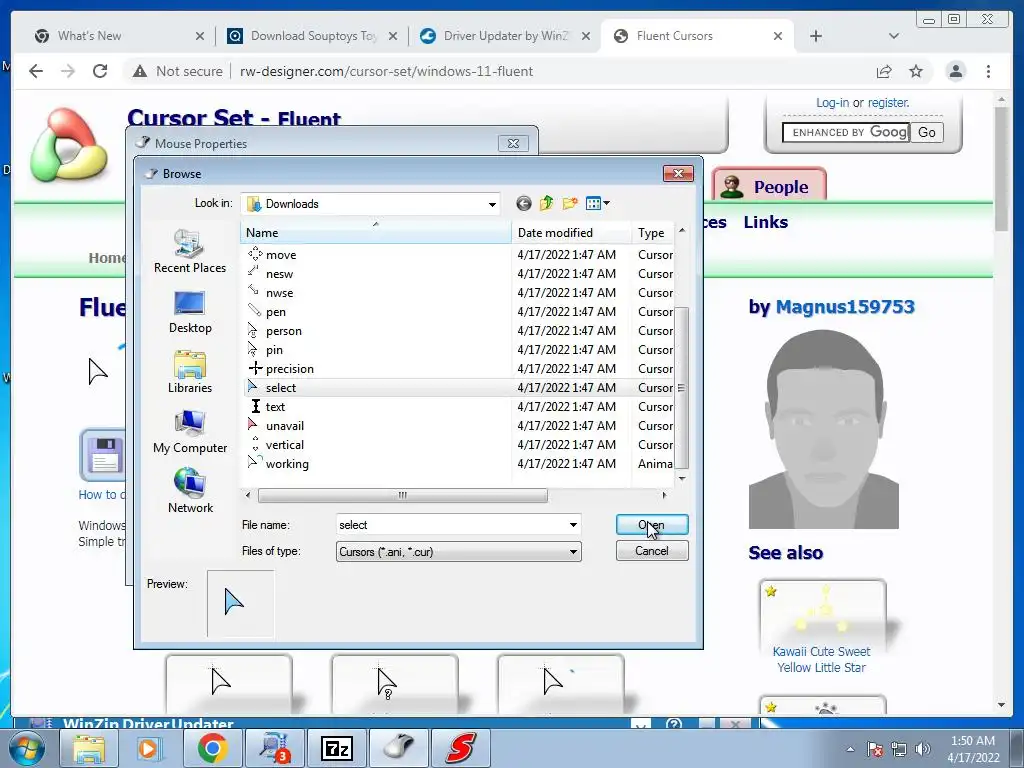The width and height of the screenshot is (1024, 768).
Task: Open 7-Zip from the taskbar
Action: (337, 748)
